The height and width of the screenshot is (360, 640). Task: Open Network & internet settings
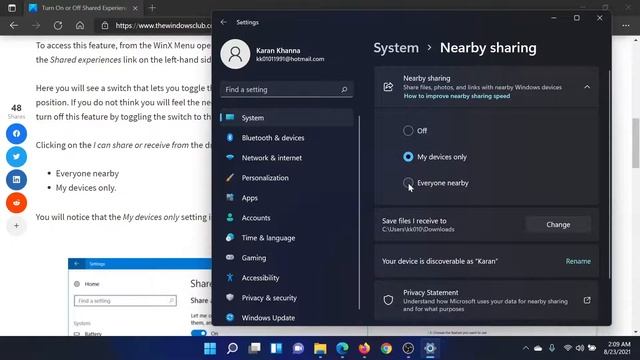(287, 158)
